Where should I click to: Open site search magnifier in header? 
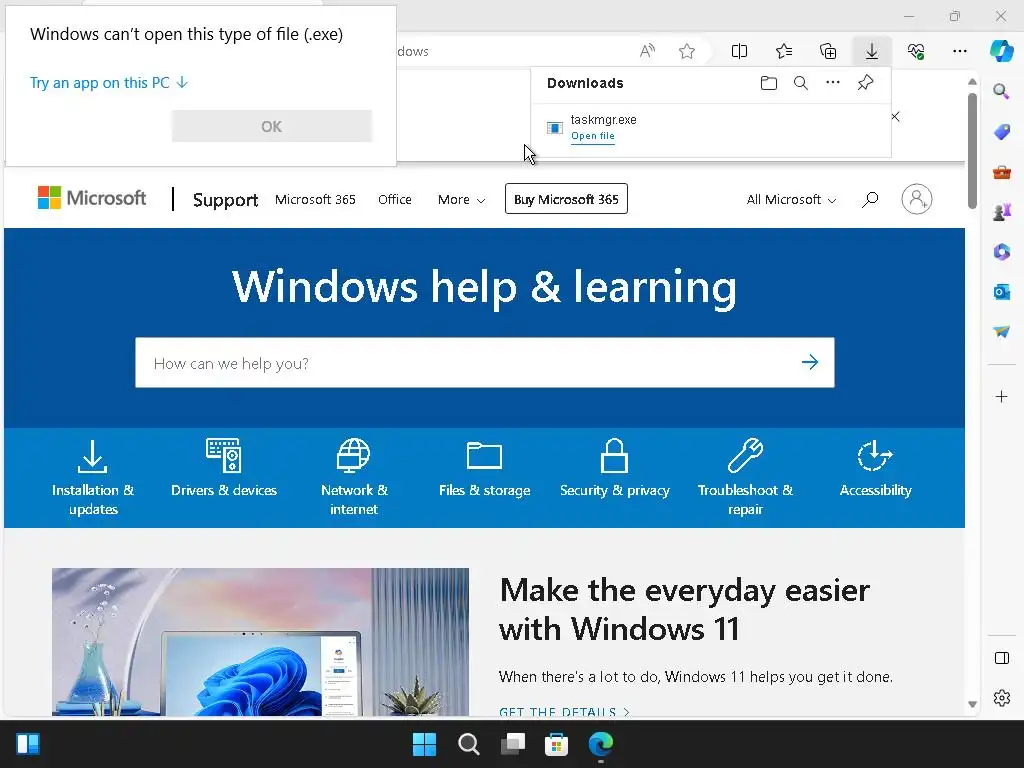870,199
